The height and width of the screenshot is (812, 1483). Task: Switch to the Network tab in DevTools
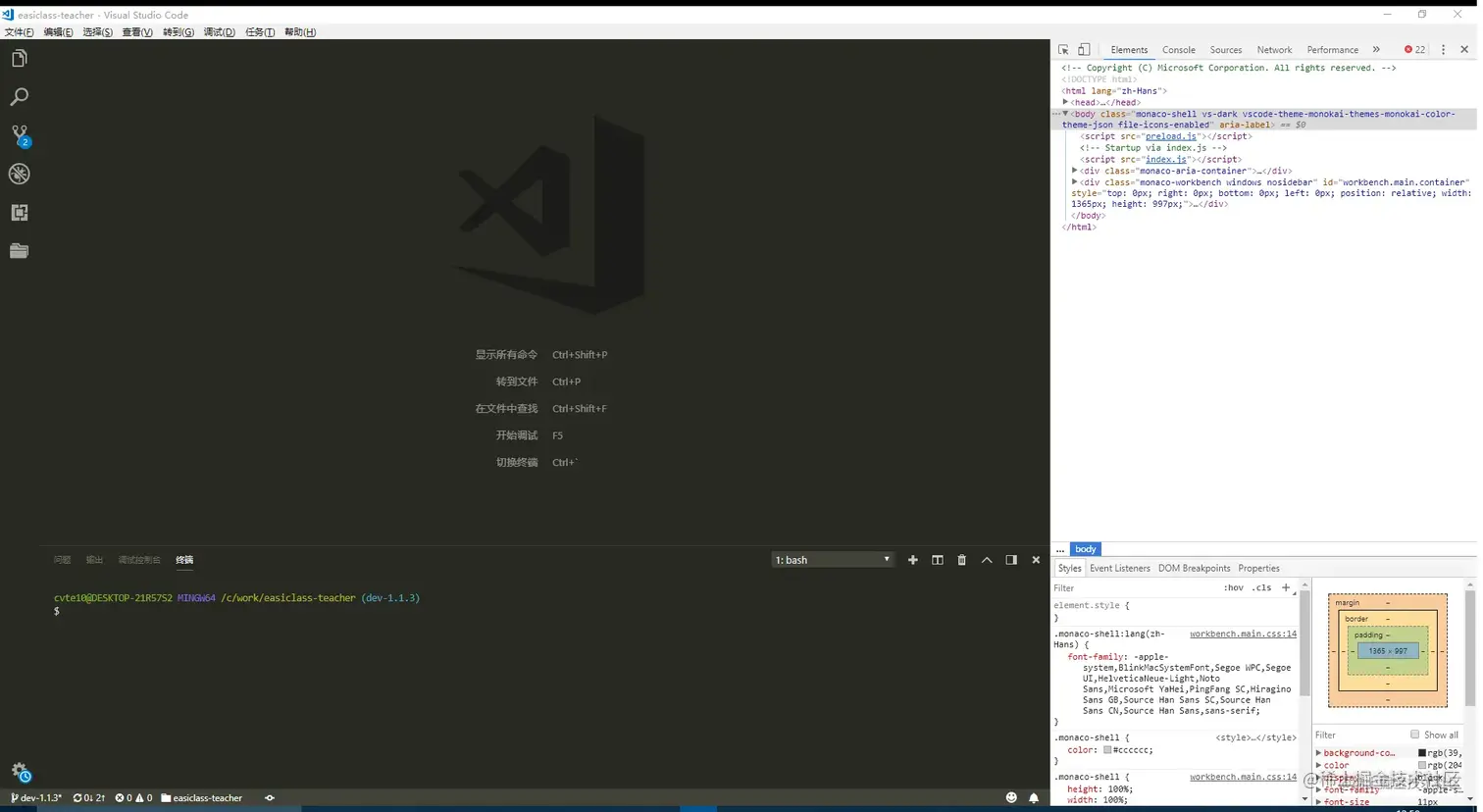pyautogui.click(x=1274, y=50)
